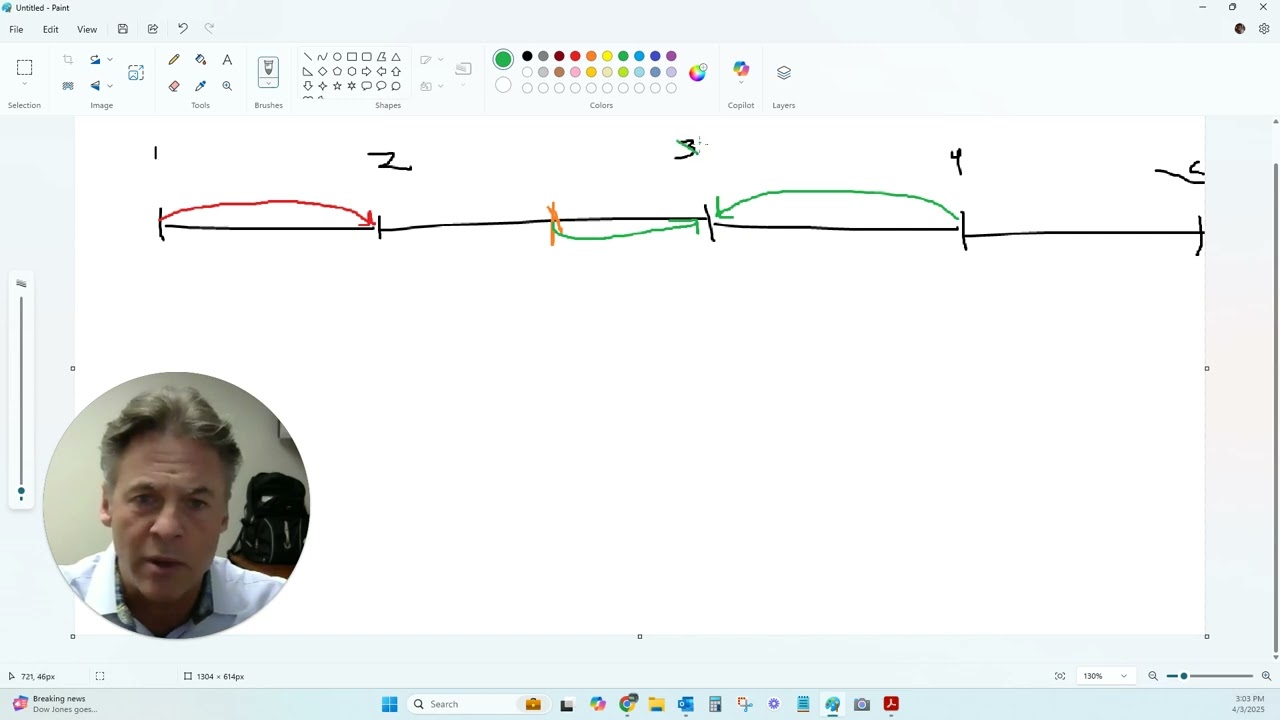Choose the Triangle shape
This screenshot has height=720, width=1280.
(x=396, y=57)
